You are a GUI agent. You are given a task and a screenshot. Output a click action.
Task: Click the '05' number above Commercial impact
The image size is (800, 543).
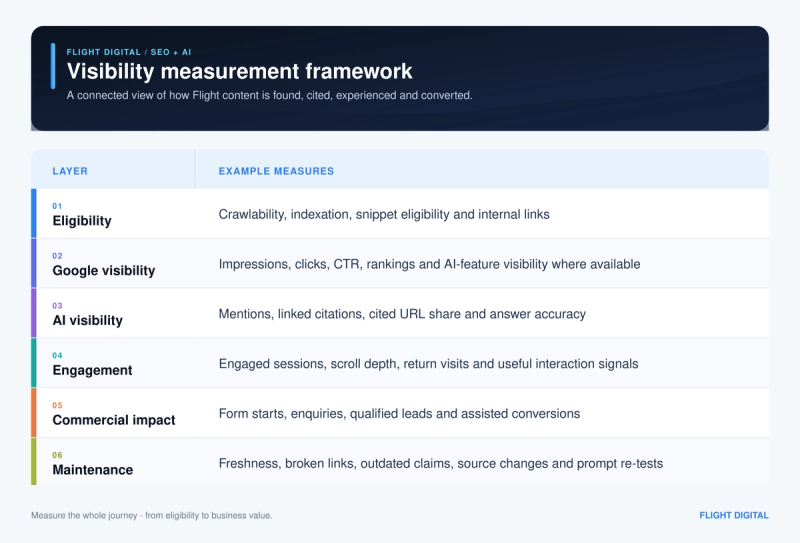(57, 406)
